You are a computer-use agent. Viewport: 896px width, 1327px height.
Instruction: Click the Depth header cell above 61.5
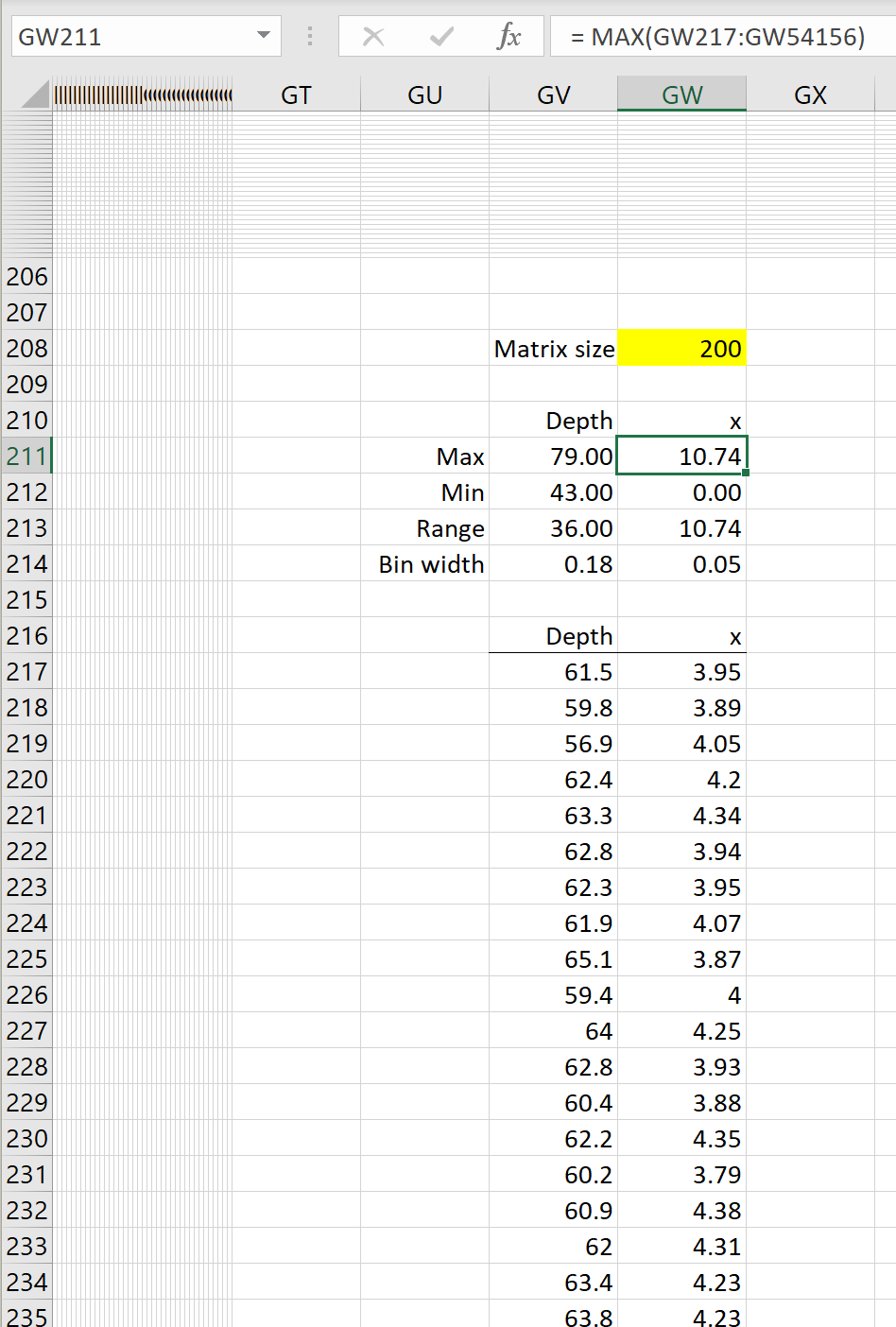click(553, 635)
